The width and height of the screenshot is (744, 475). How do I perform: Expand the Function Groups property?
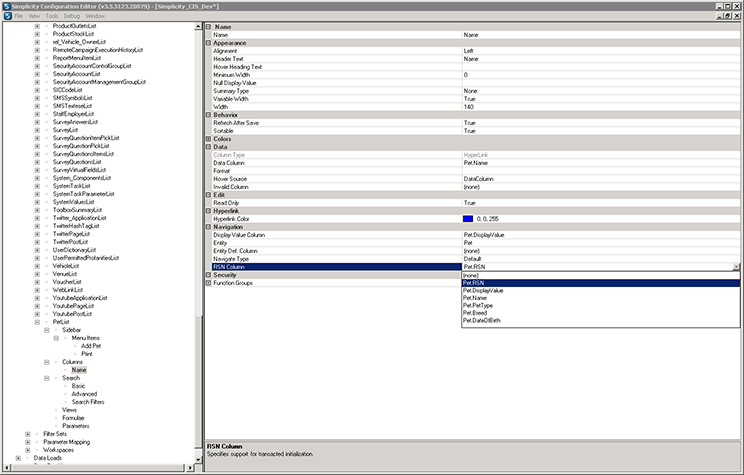tap(208, 283)
